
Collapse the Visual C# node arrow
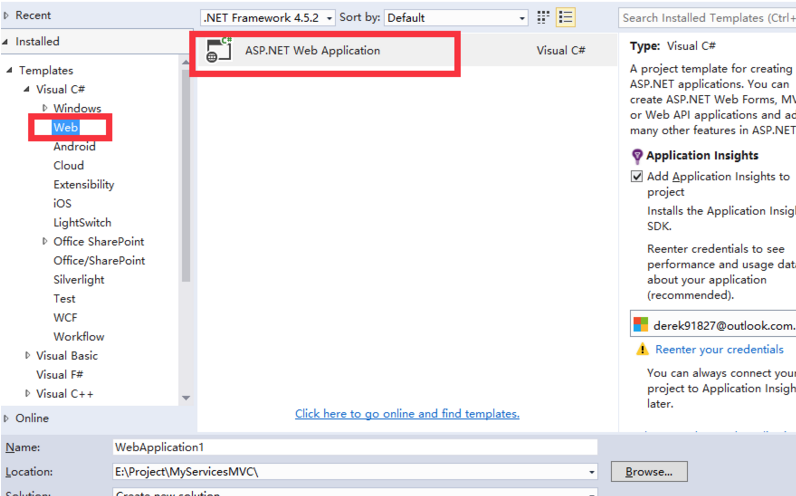(x=26, y=89)
